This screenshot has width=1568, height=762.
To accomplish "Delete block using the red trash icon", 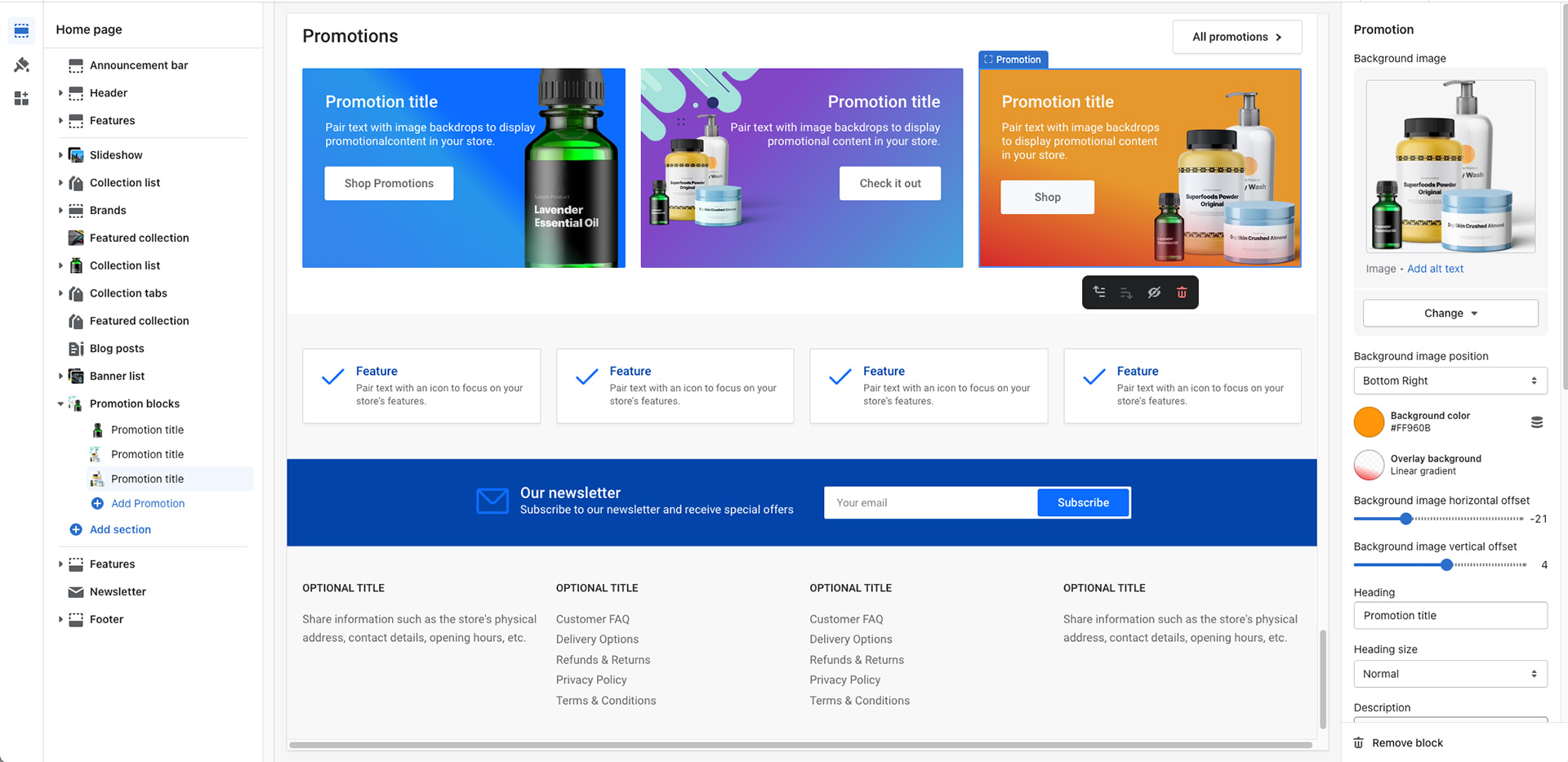I will [1182, 292].
